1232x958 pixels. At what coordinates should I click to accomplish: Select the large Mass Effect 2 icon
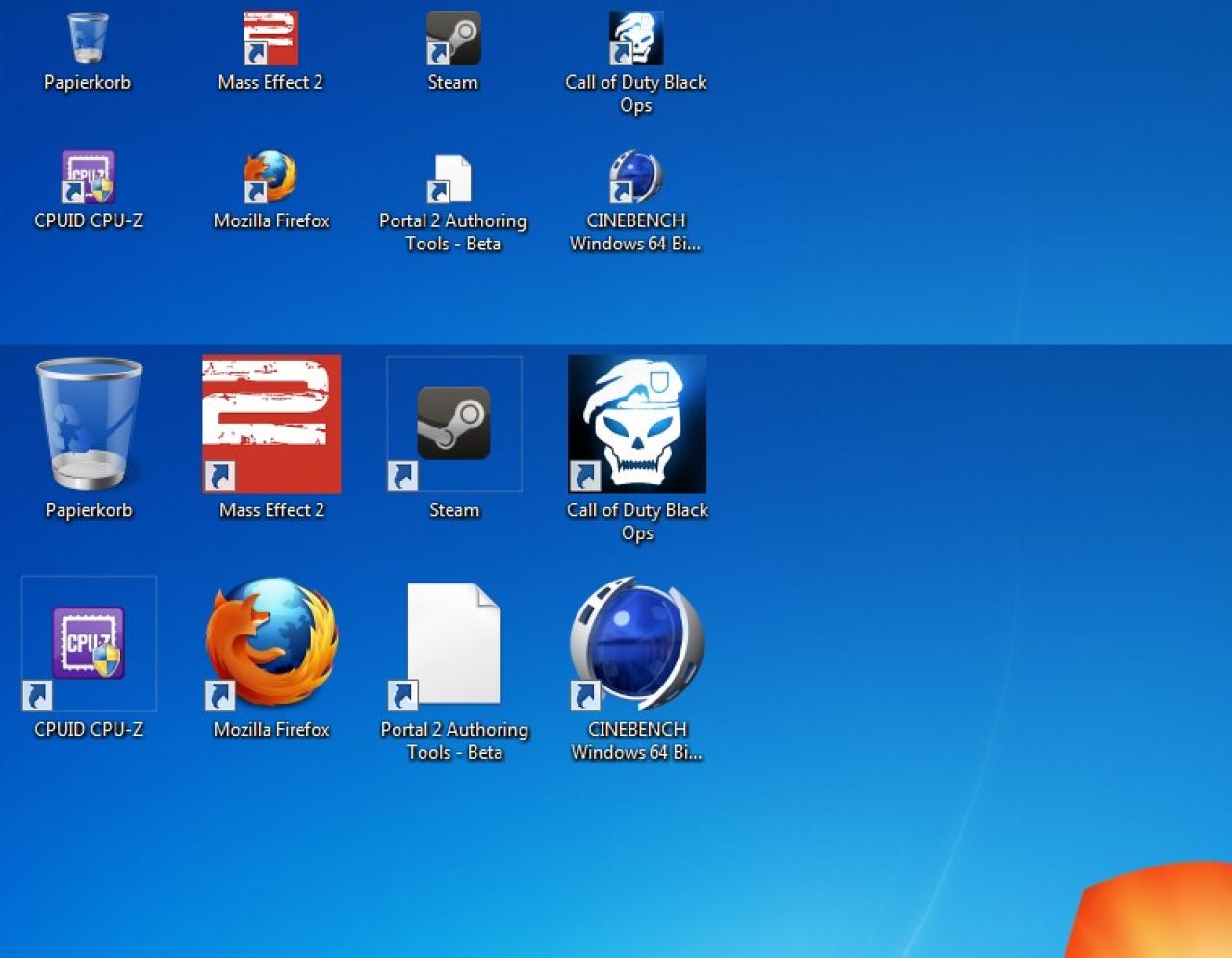click(x=271, y=425)
